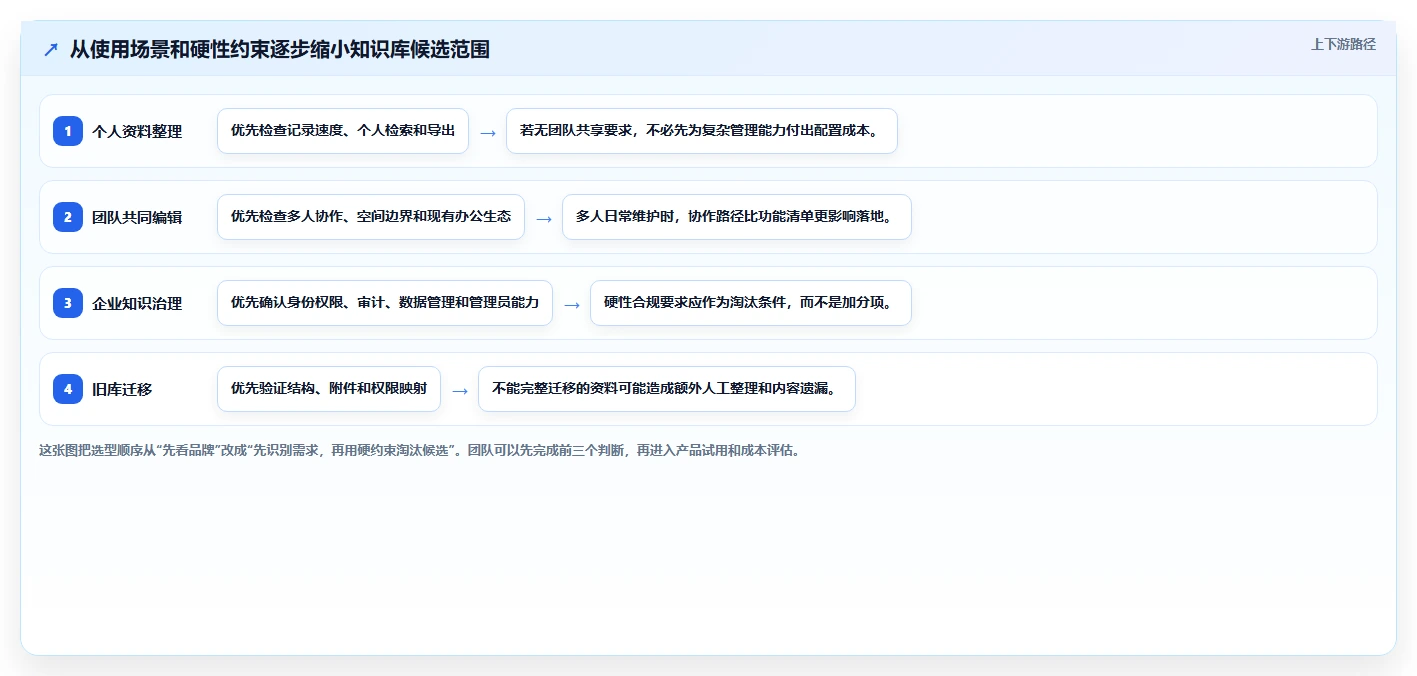Image resolution: width=1417 pixels, height=676 pixels.
Task: Select the 企业知识治理 label
Action: click(x=137, y=303)
